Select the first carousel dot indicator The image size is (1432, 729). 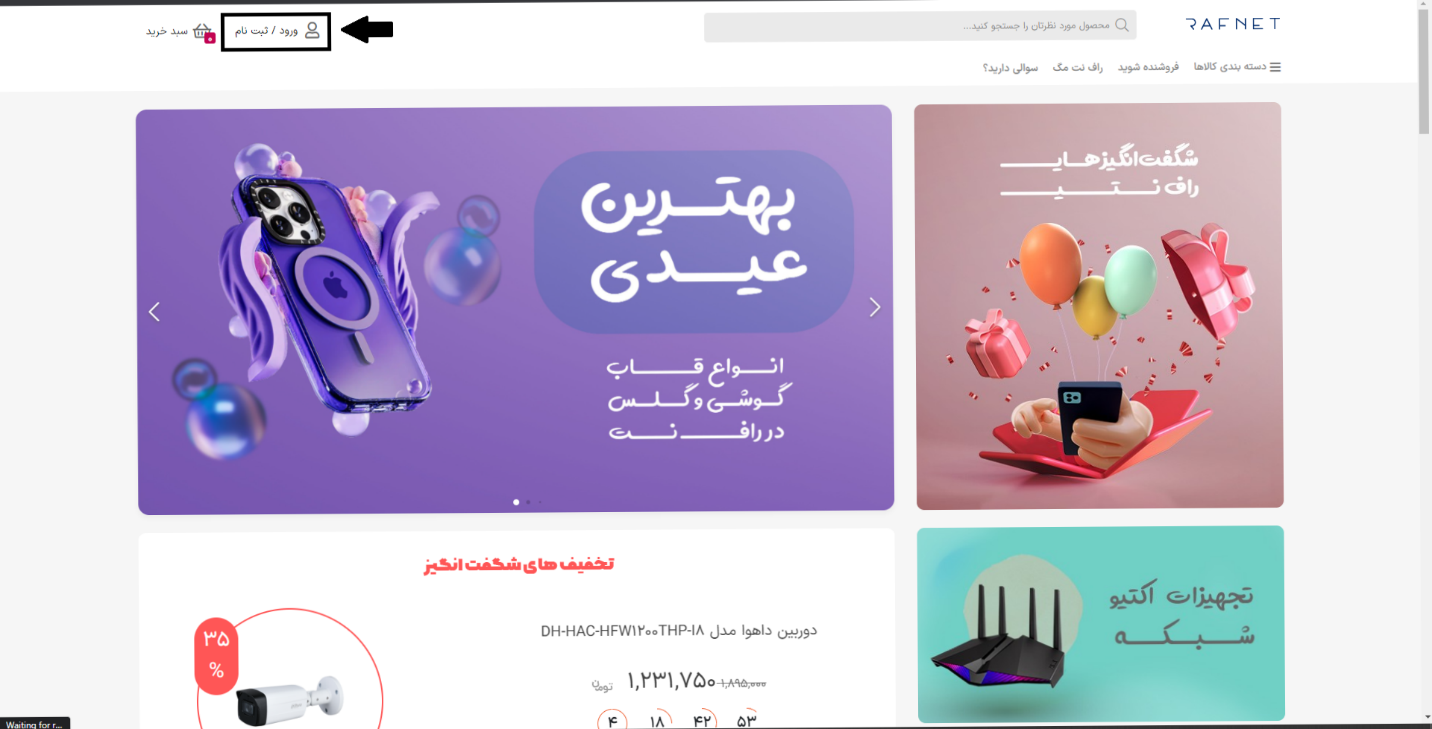[516, 502]
